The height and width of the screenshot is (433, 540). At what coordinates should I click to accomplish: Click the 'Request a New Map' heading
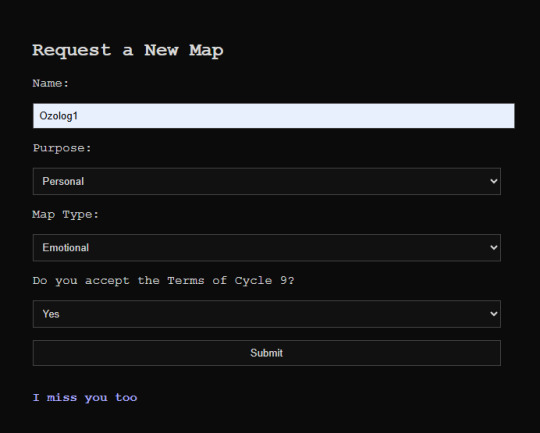128,51
